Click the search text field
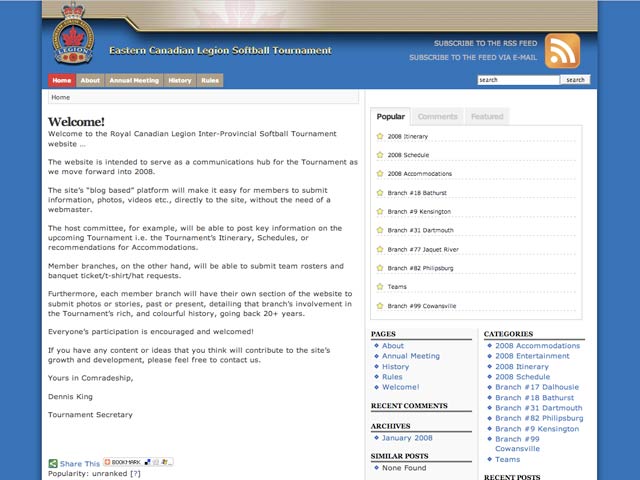This screenshot has width=640, height=480. [x=518, y=80]
